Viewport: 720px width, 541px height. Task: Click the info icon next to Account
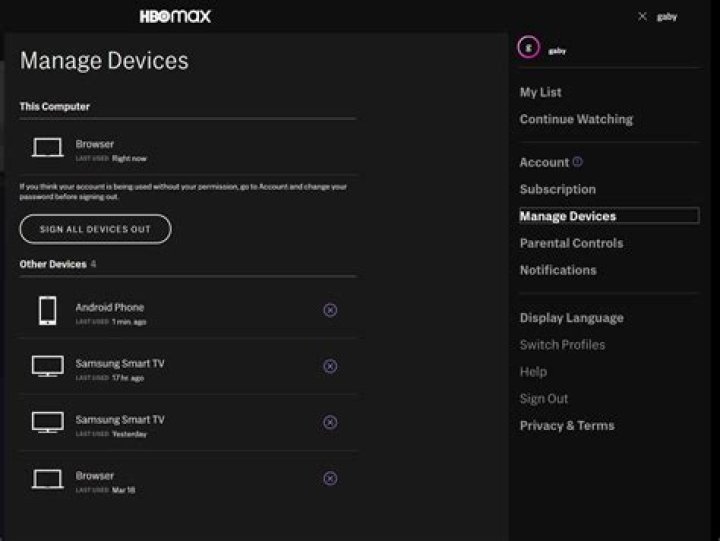click(x=578, y=161)
